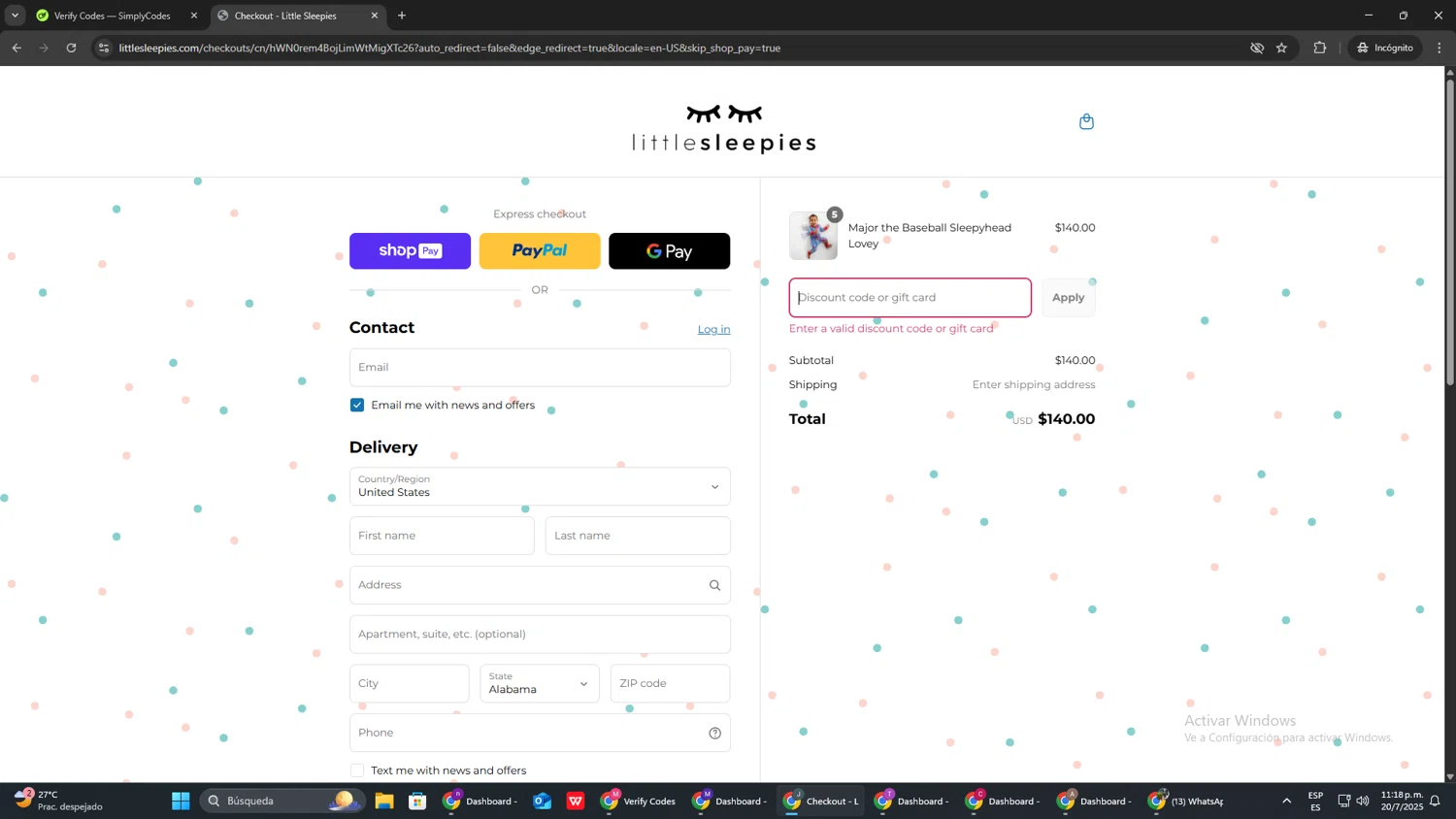Viewport: 1456px width, 819px height.
Task: Click the site information icon in address bar
Action: (104, 48)
